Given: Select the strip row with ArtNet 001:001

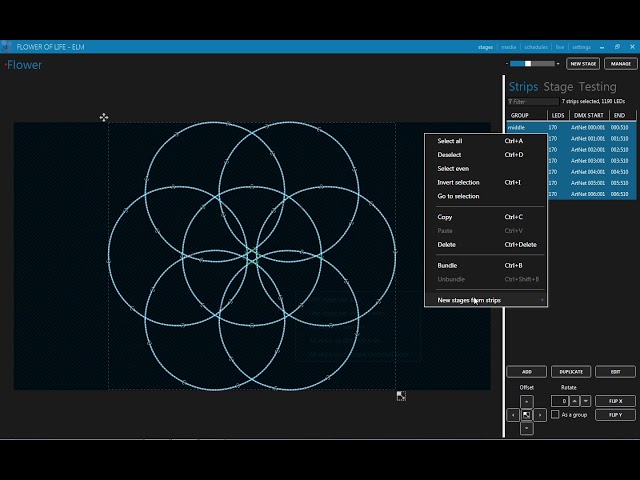Looking at the screenshot, I should coord(592,139).
